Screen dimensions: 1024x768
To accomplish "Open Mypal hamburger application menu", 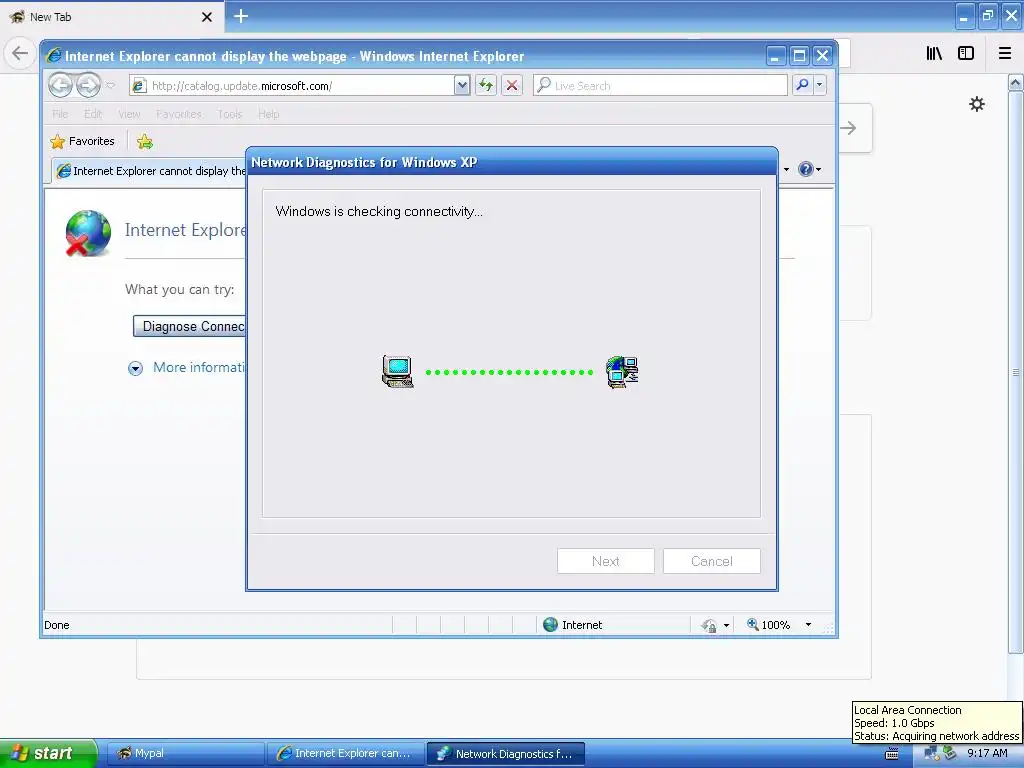I will click(1005, 53).
